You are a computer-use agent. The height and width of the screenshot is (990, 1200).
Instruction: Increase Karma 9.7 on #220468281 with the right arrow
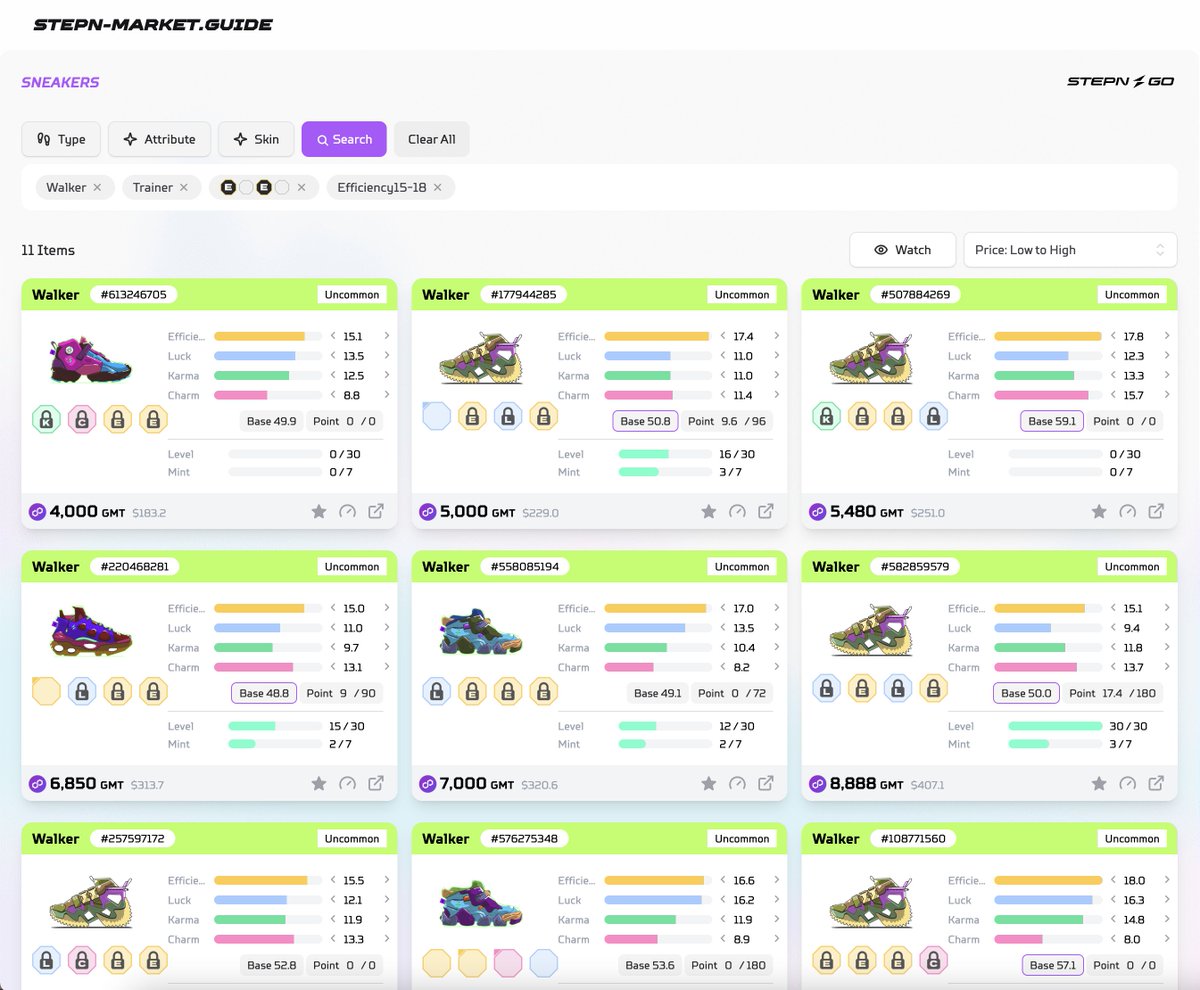tap(386, 648)
